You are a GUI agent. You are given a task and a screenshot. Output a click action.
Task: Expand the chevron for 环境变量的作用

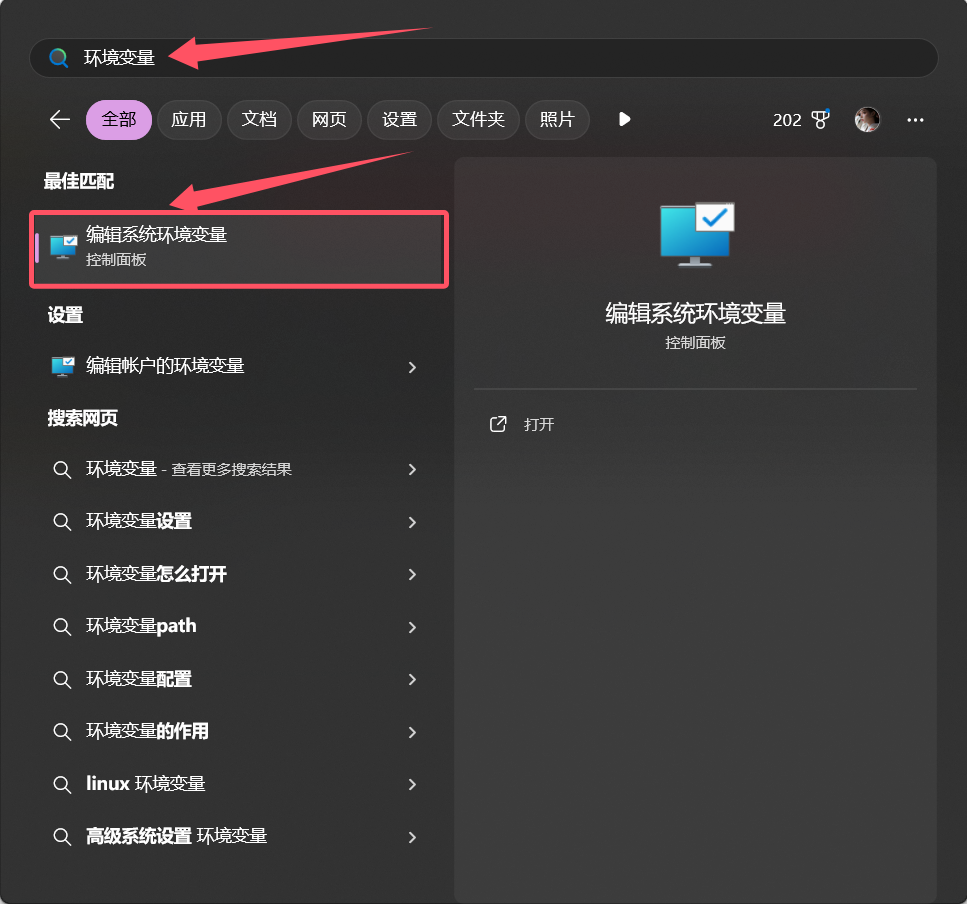[413, 732]
